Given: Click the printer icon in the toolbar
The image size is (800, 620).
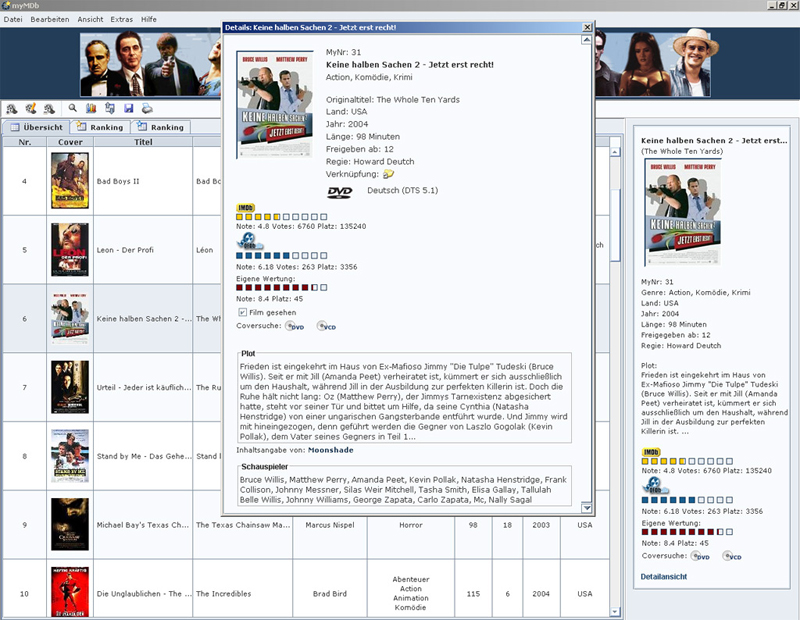Looking at the screenshot, I should click(147, 108).
